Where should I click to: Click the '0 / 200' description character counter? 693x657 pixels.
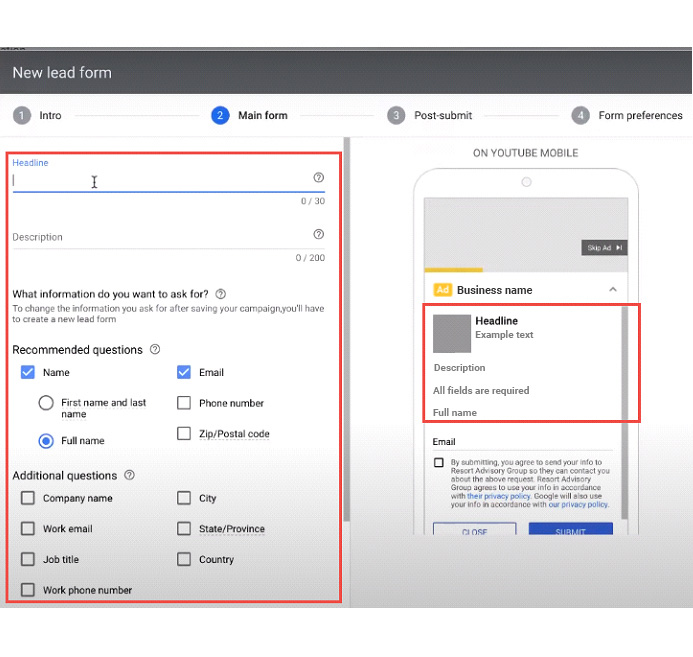[x=310, y=258]
